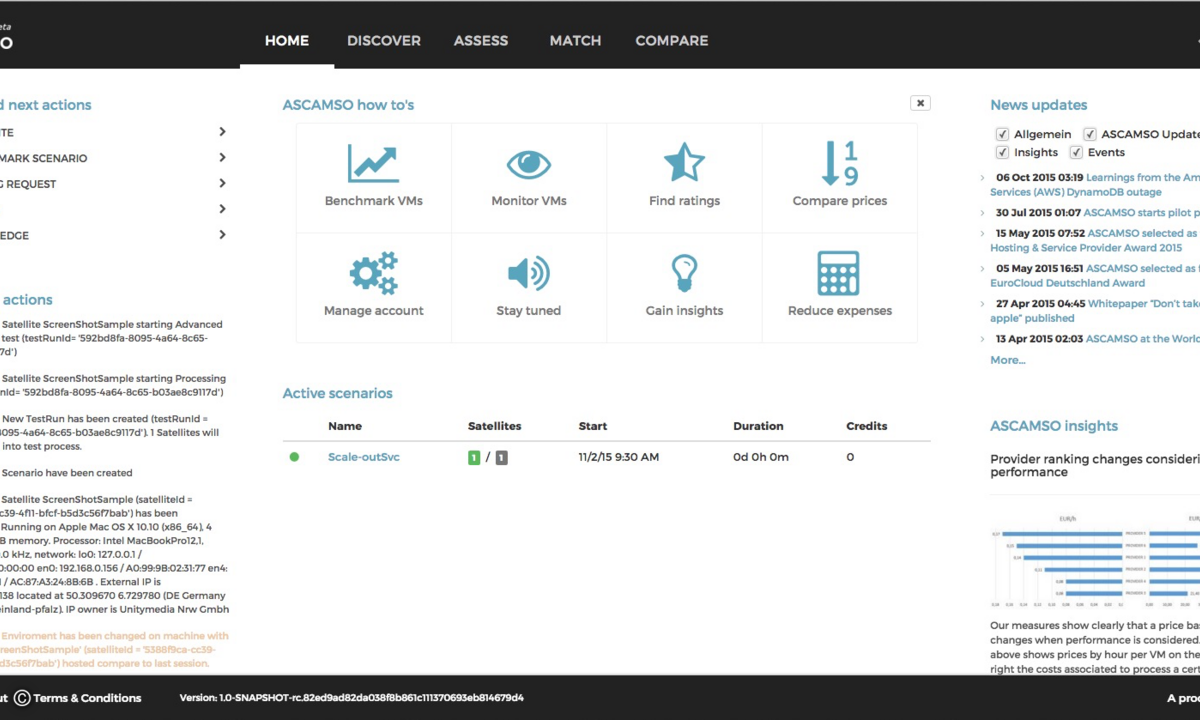This screenshot has width=1200, height=720.
Task: Click the orange Enviroment changed message
Action: (115, 649)
